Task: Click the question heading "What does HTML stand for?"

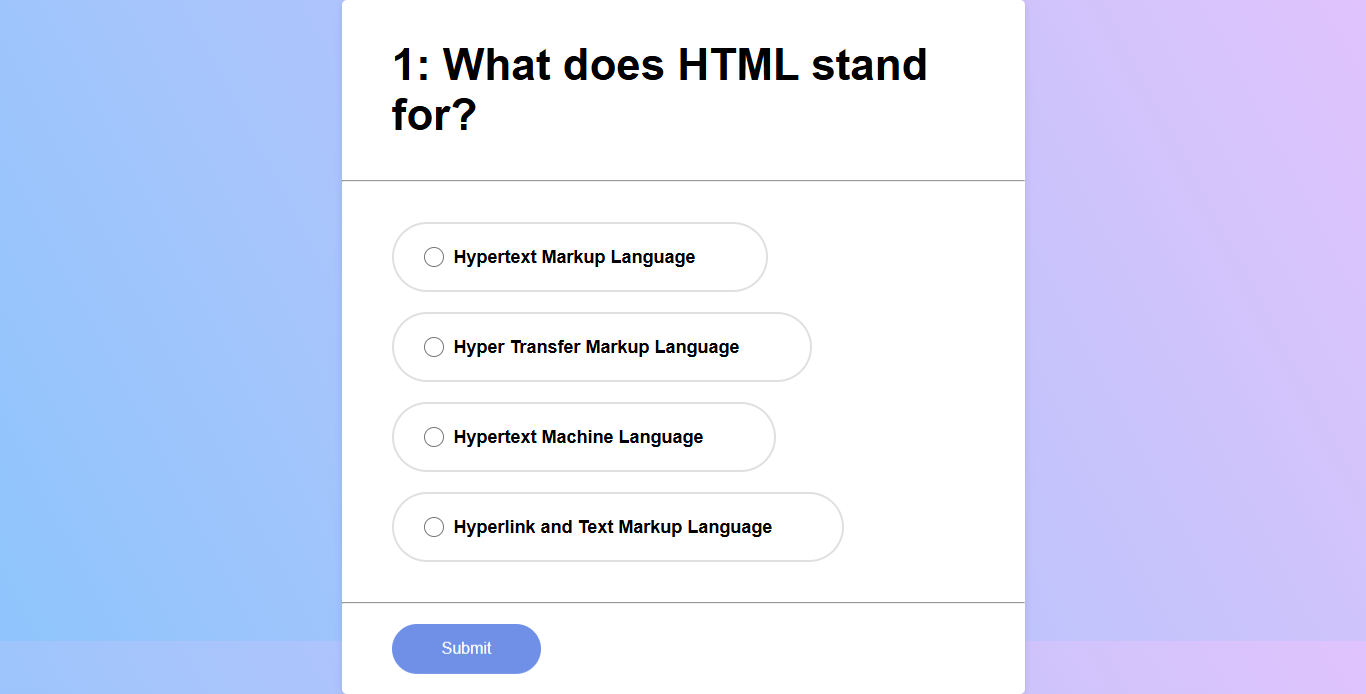Action: pos(659,90)
